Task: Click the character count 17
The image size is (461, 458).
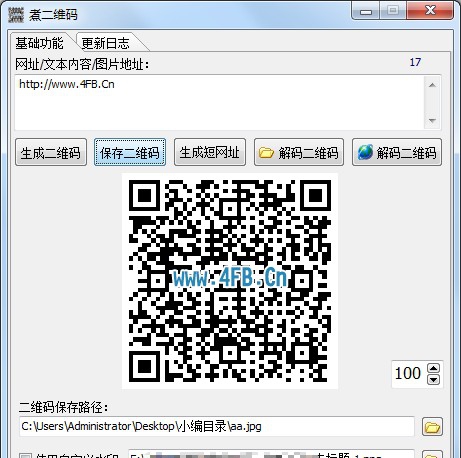Action: 415,62
